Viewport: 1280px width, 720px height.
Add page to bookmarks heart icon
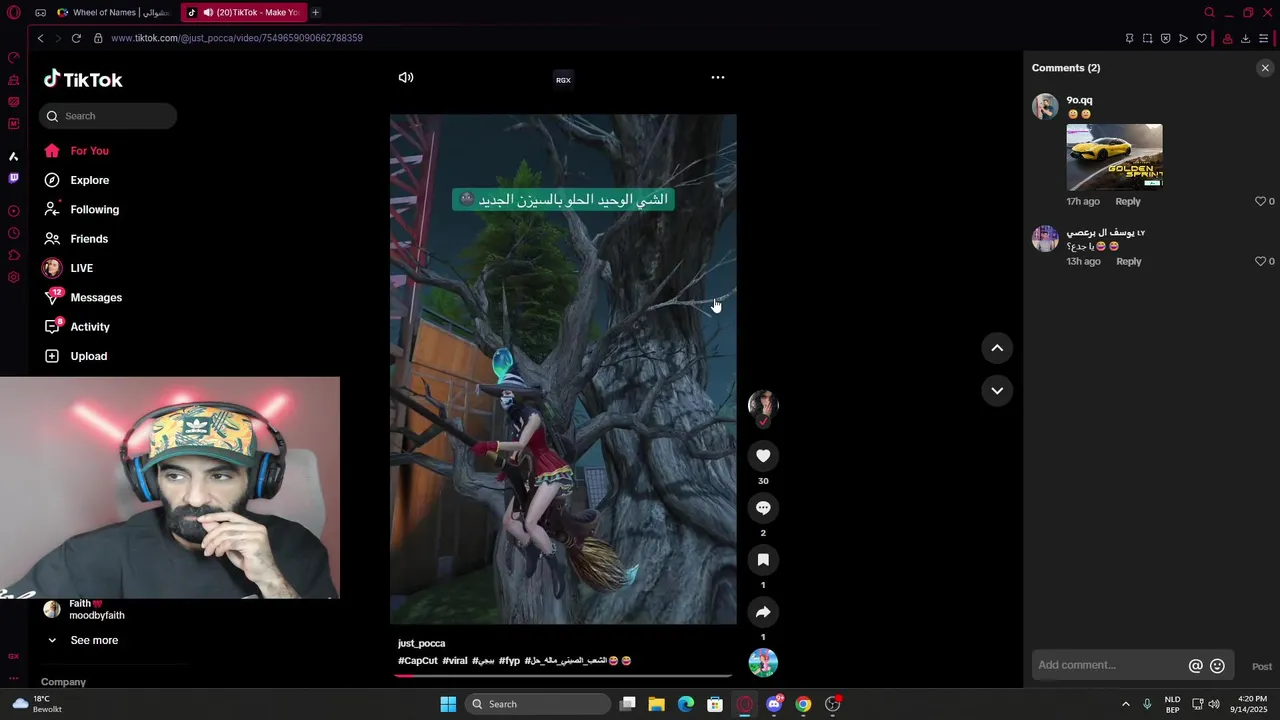tap(1201, 38)
